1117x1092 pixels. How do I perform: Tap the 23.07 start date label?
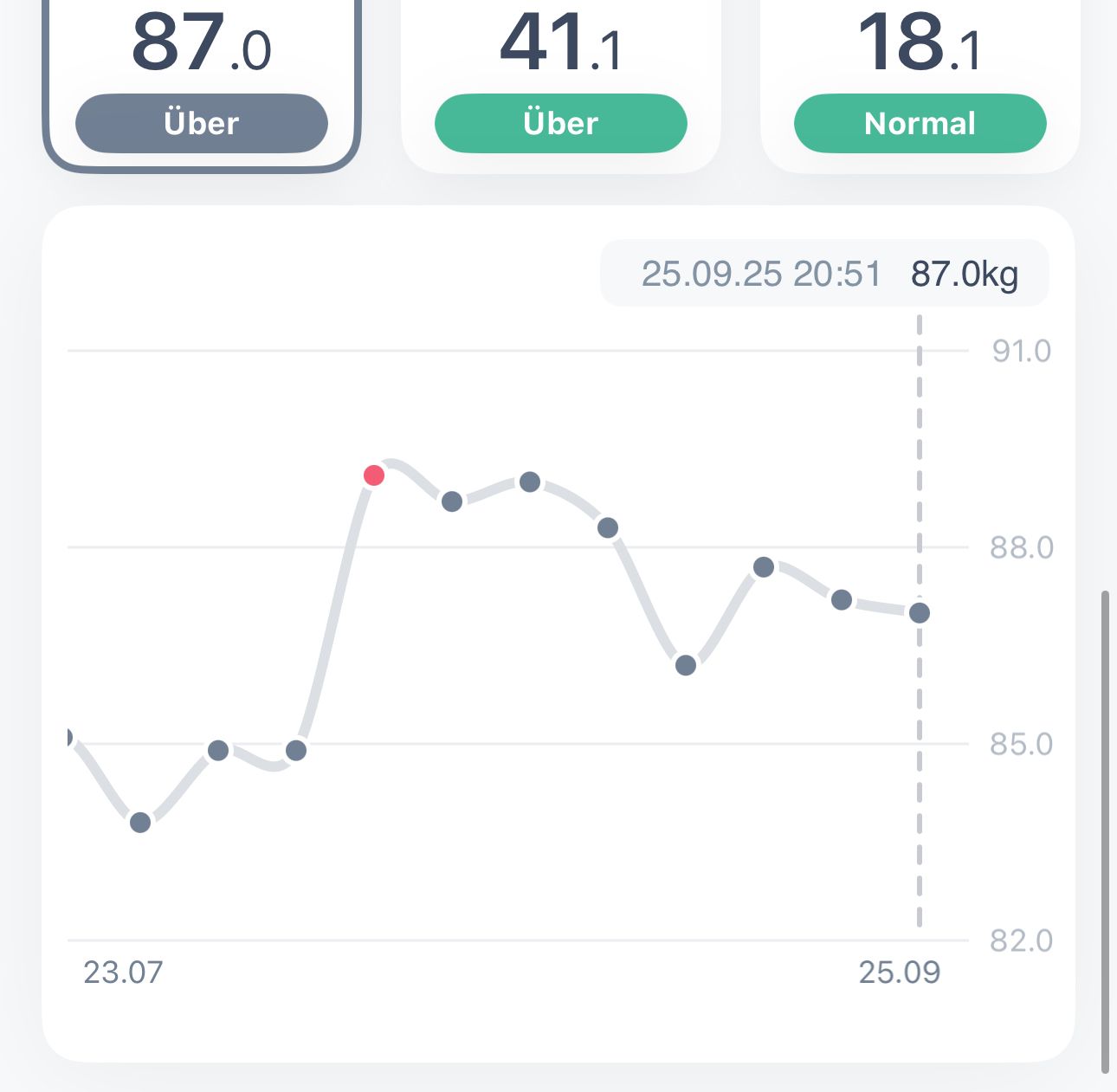[x=123, y=972]
